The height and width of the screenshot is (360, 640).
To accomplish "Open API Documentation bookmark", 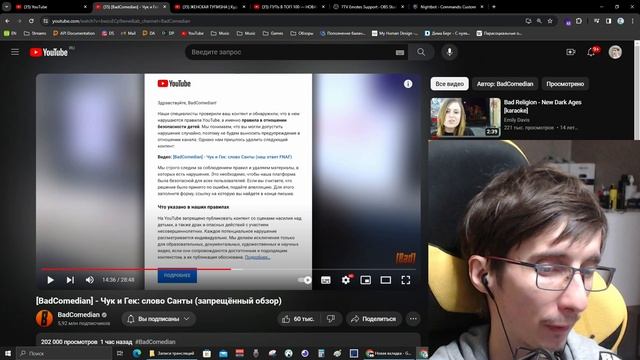I will coord(74,33).
